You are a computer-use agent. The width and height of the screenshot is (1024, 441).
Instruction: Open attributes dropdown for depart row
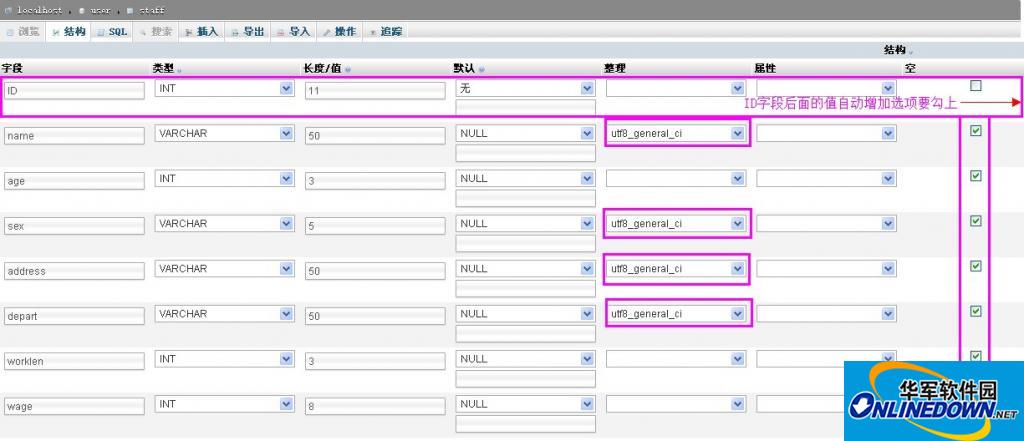[826, 314]
